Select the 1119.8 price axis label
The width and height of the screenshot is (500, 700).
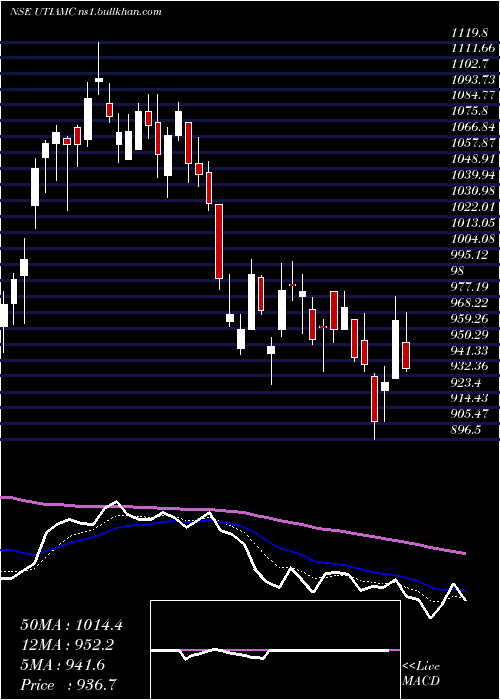[x=470, y=32]
